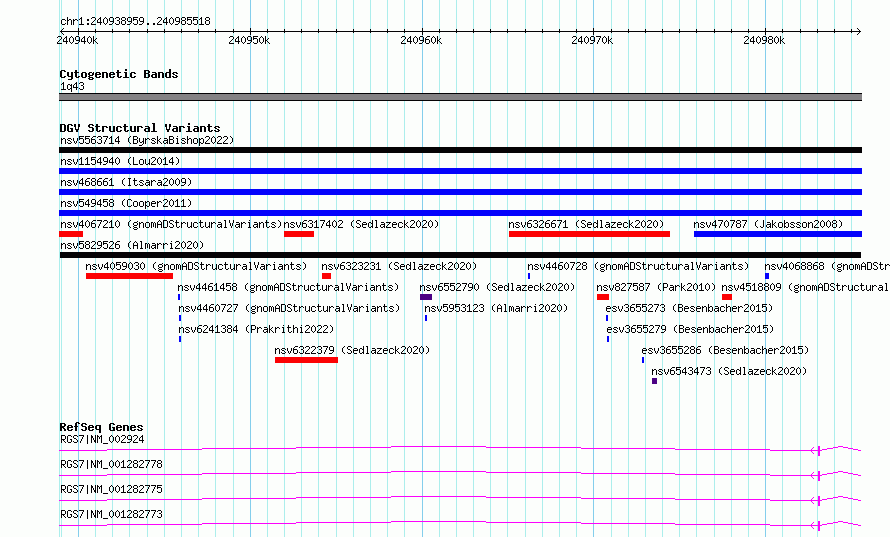Click the small red nsv6323231 bar
890x537 pixels.
(x=326, y=276)
